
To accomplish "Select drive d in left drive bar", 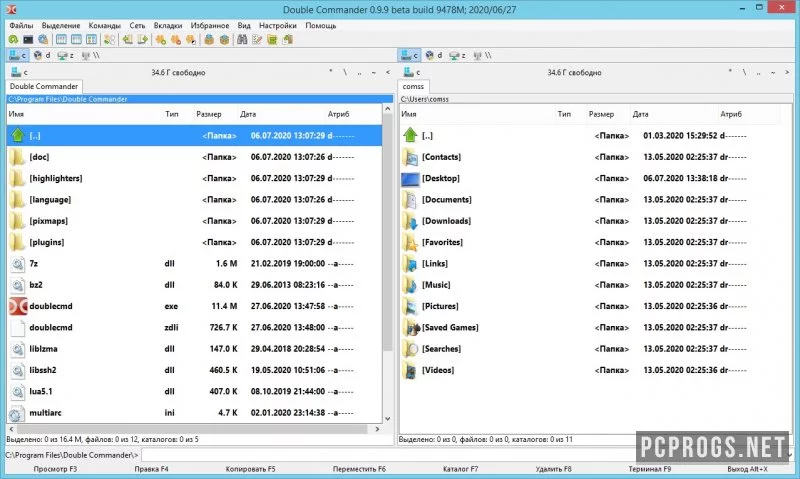I will pos(42,56).
